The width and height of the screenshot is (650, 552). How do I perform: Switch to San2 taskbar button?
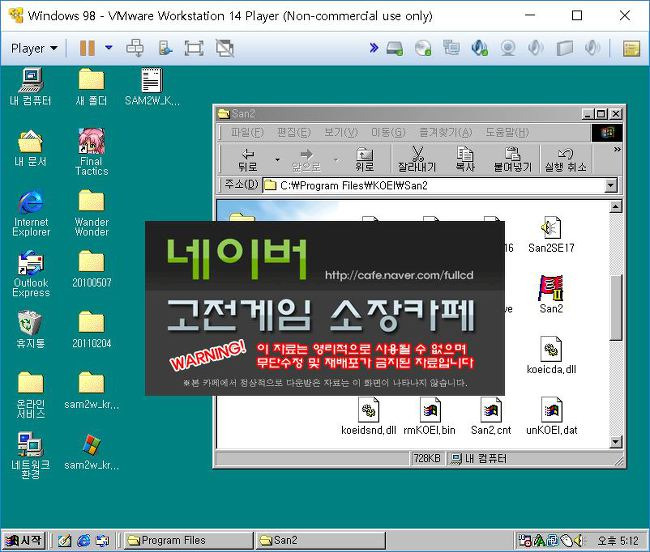(x=320, y=540)
